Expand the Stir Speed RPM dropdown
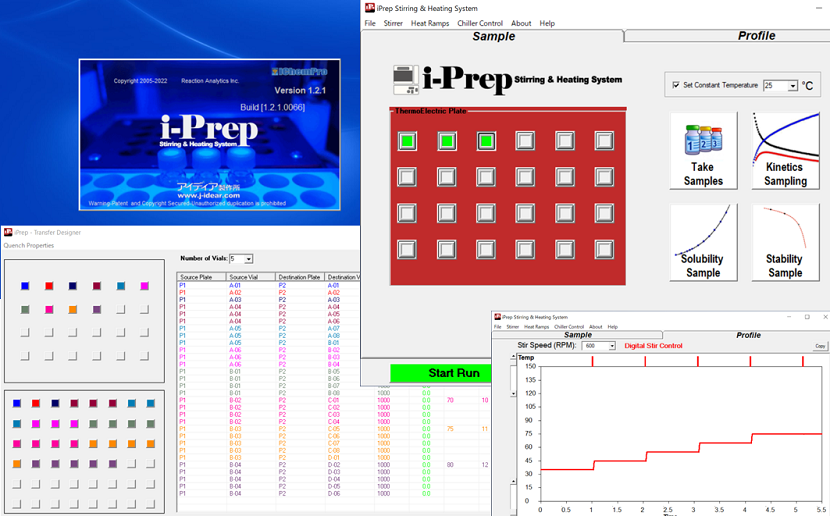830x516 pixels. [611, 346]
